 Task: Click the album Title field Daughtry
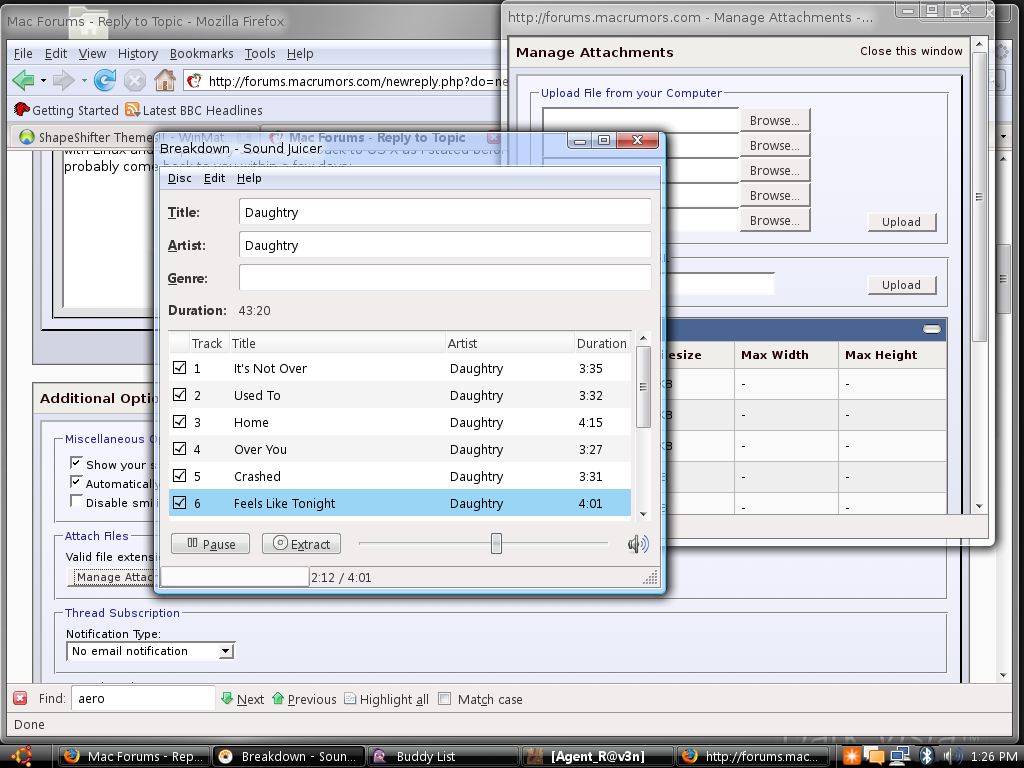point(445,212)
